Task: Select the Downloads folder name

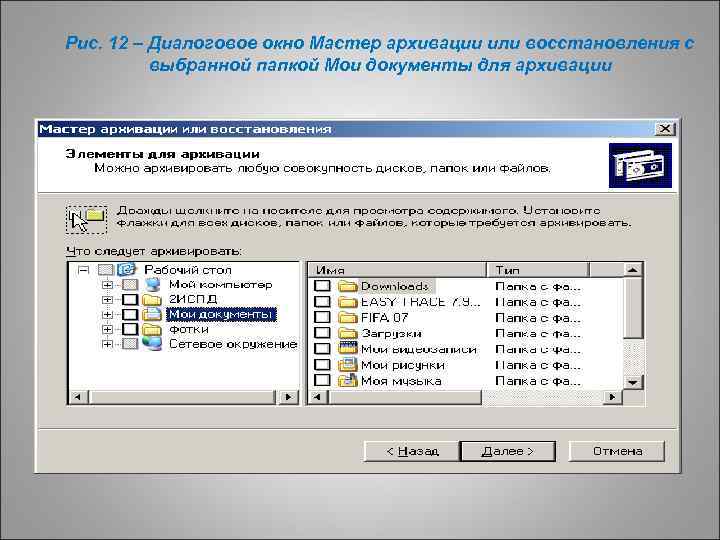Action: [x=394, y=287]
